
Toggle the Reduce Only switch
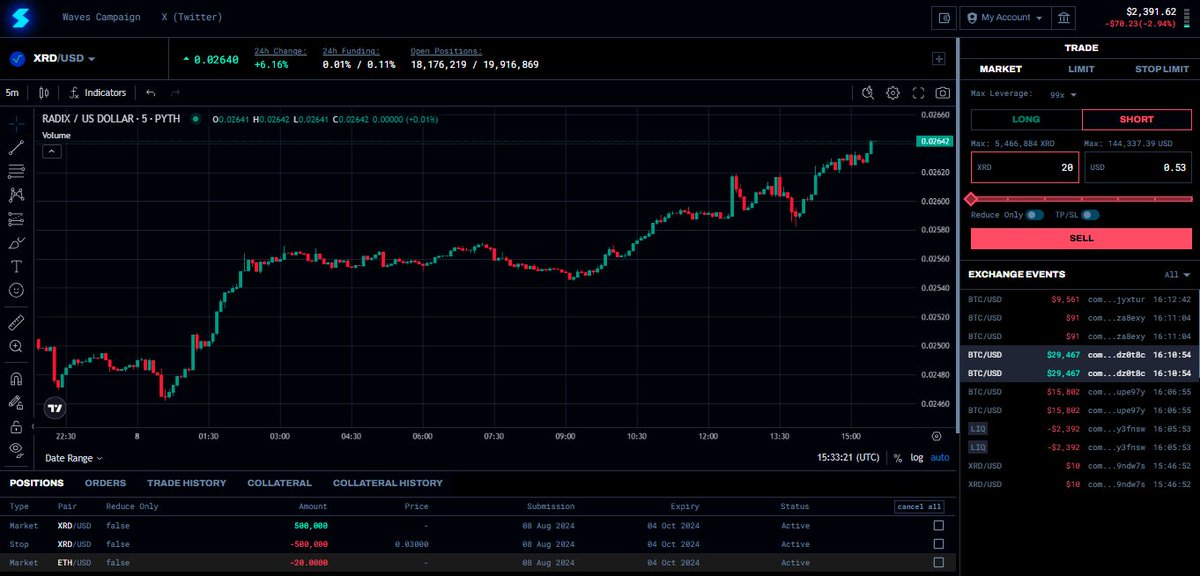pyautogui.click(x=1034, y=215)
